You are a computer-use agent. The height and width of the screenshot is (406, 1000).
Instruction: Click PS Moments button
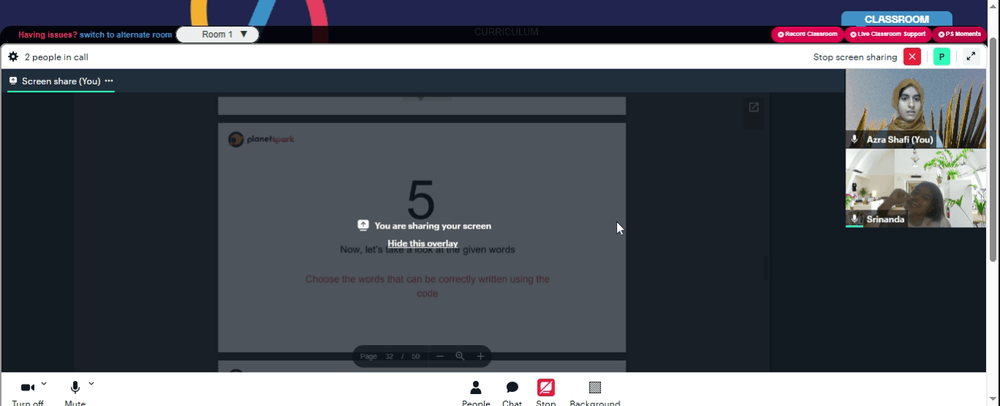959,34
